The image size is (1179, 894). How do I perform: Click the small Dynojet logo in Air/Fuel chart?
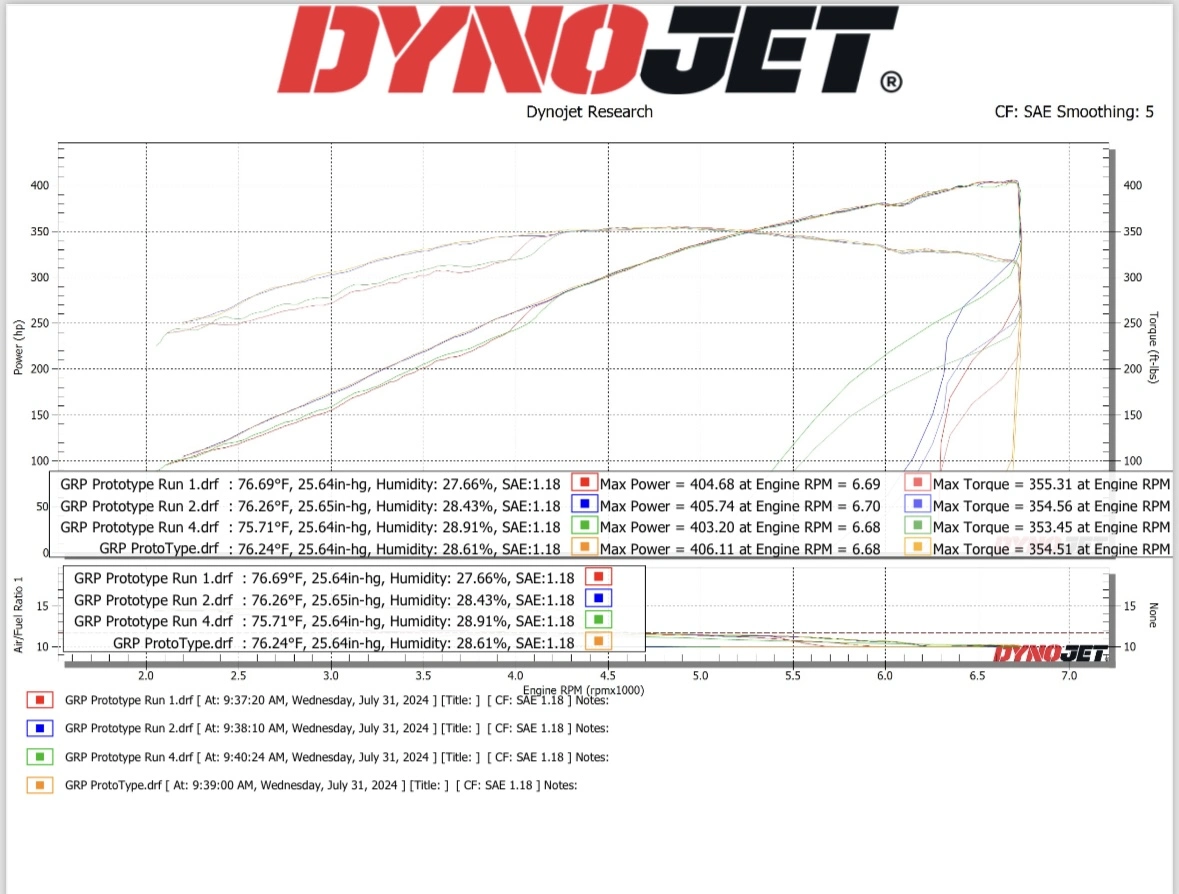point(1050,653)
